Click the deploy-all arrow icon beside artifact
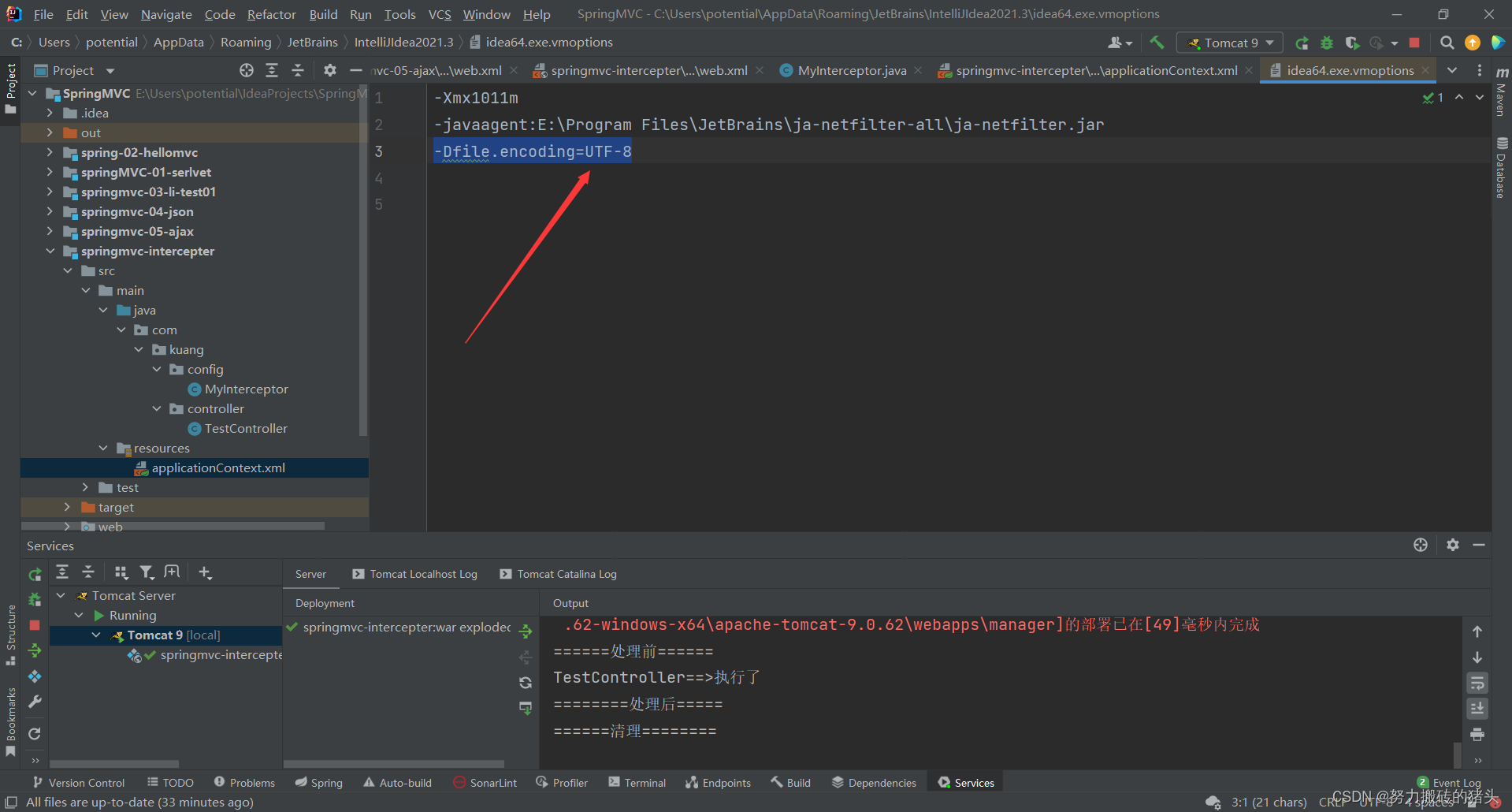 [526, 631]
